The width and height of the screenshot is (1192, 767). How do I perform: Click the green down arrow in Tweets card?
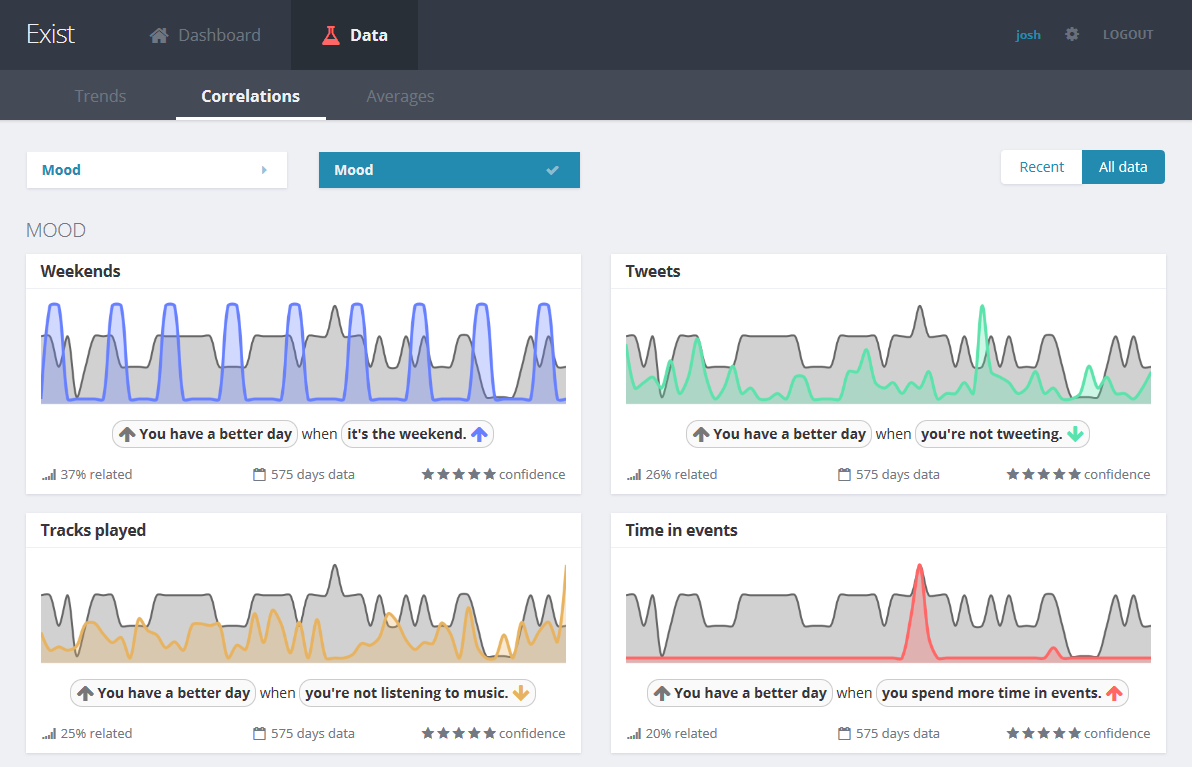(1075, 434)
